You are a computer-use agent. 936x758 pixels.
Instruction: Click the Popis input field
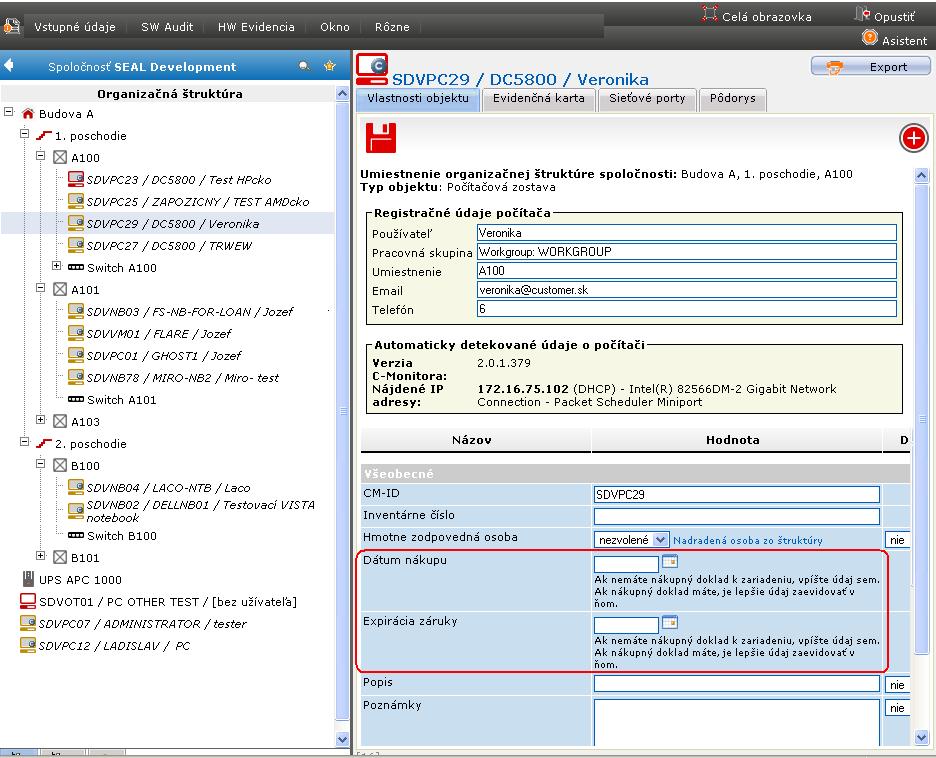pos(737,684)
